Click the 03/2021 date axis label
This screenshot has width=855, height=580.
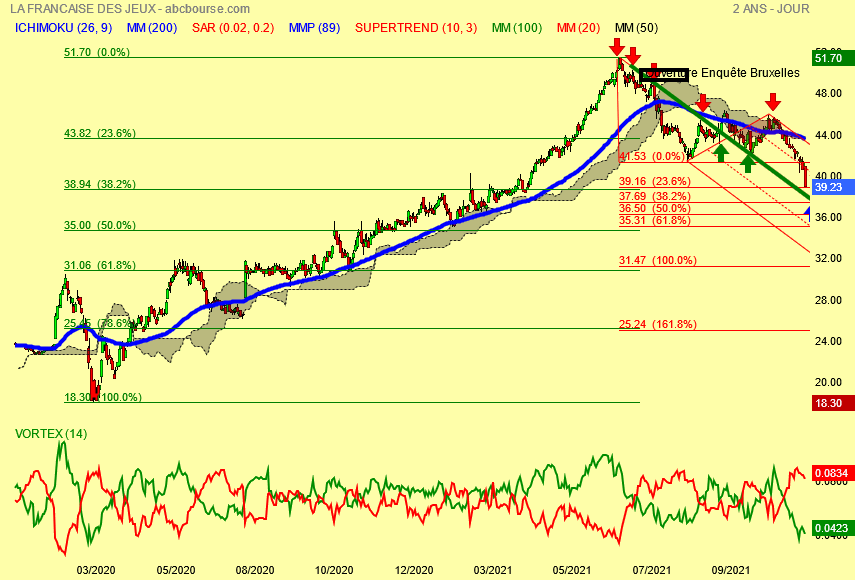(x=493, y=570)
